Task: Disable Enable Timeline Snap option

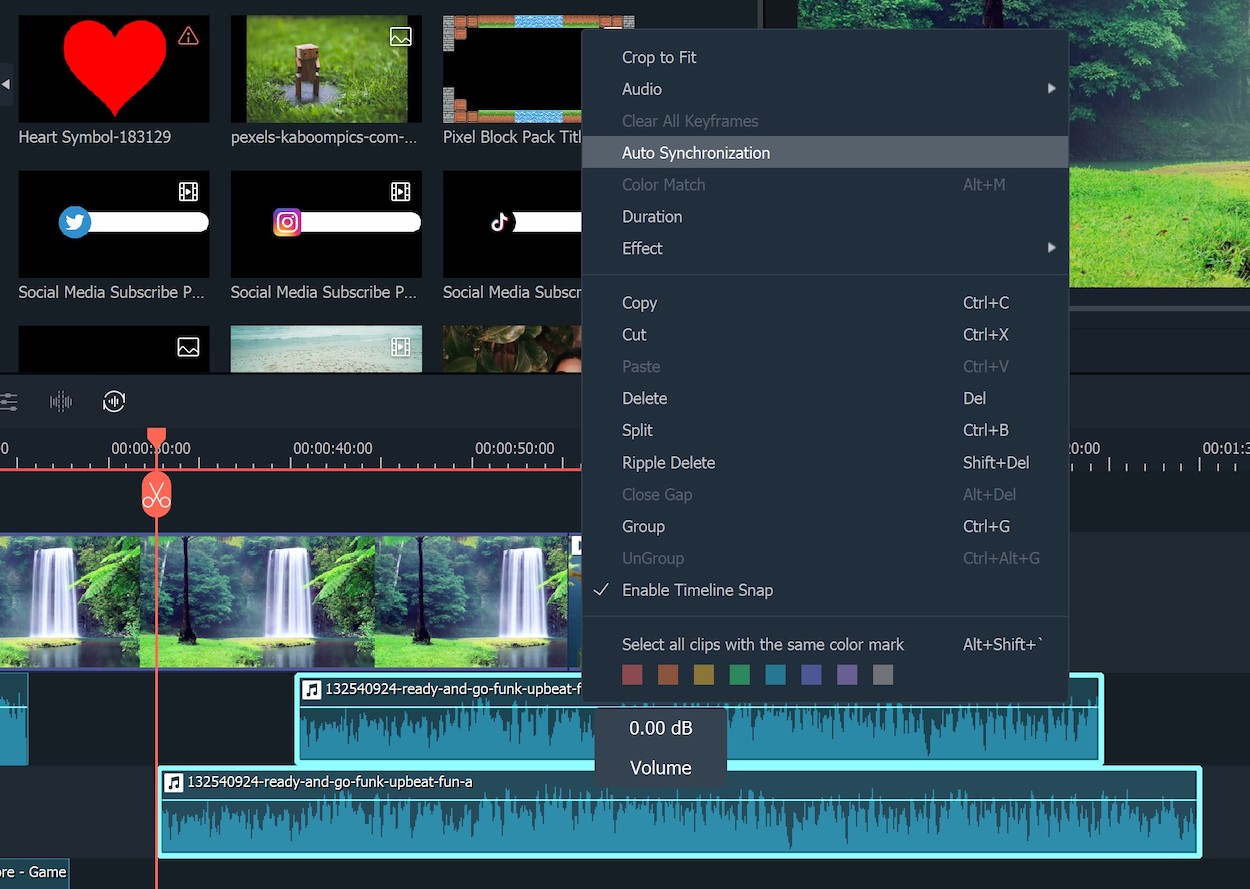Action: coord(697,590)
